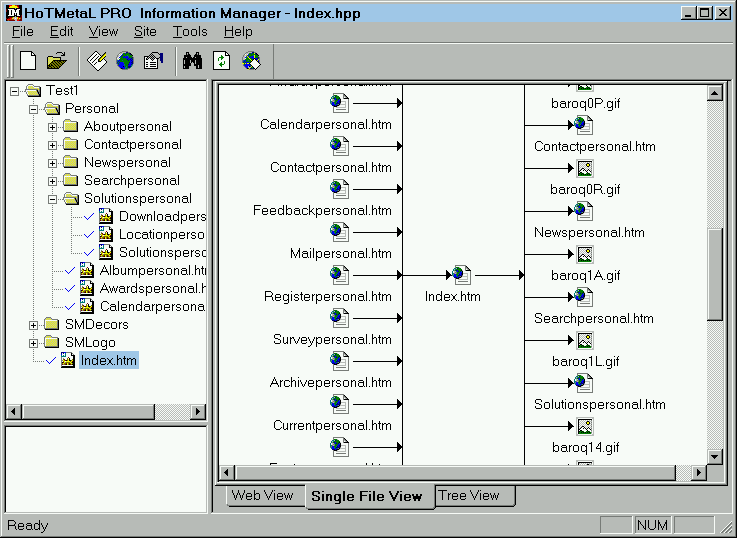This screenshot has height=538, width=737.
Task: Click the diagram horizontal scroll left arrow
Action: point(227,472)
